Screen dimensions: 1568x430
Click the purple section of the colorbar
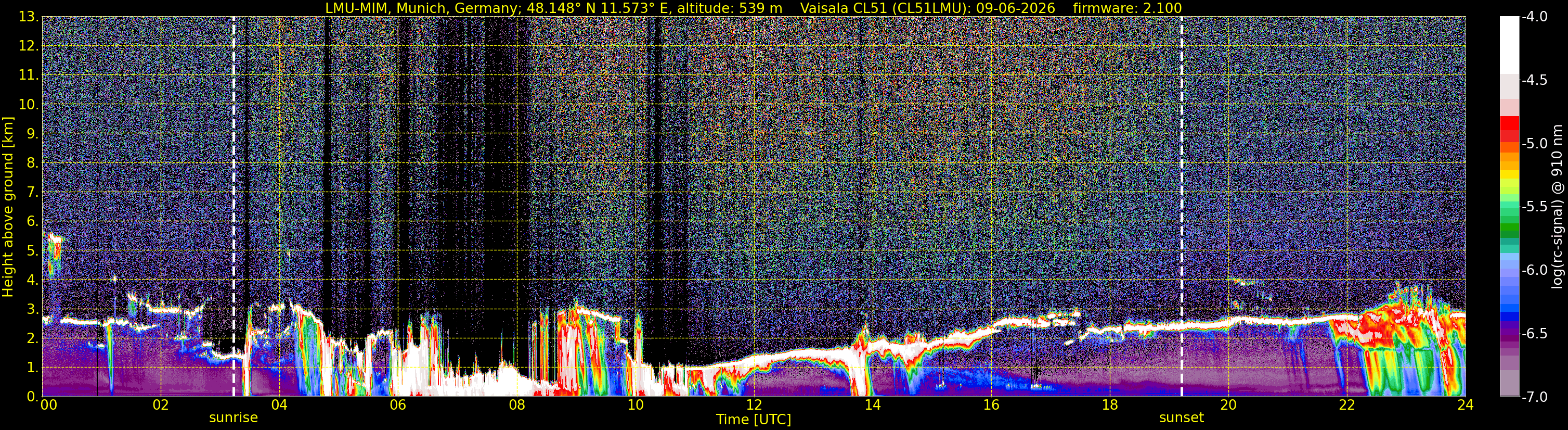pos(1509,332)
